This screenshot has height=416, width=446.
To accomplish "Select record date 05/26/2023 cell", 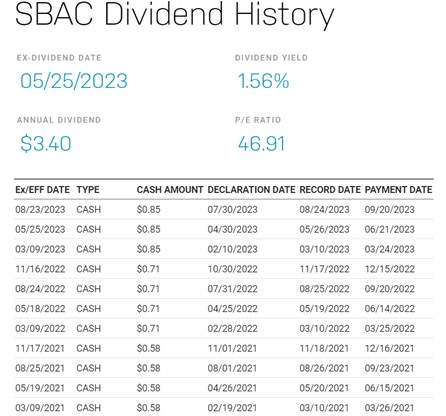I will coord(324,229).
